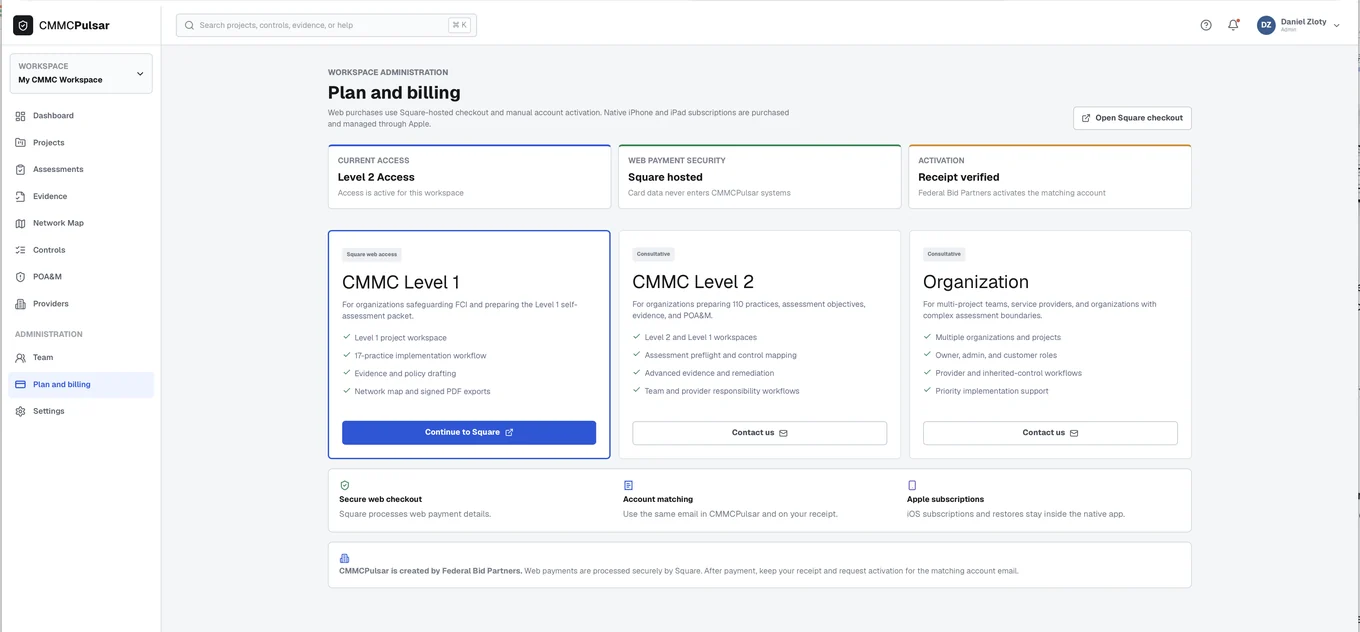This screenshot has height=632, width=1360.
Task: Open Projects from the sidebar
Action: 81,143
